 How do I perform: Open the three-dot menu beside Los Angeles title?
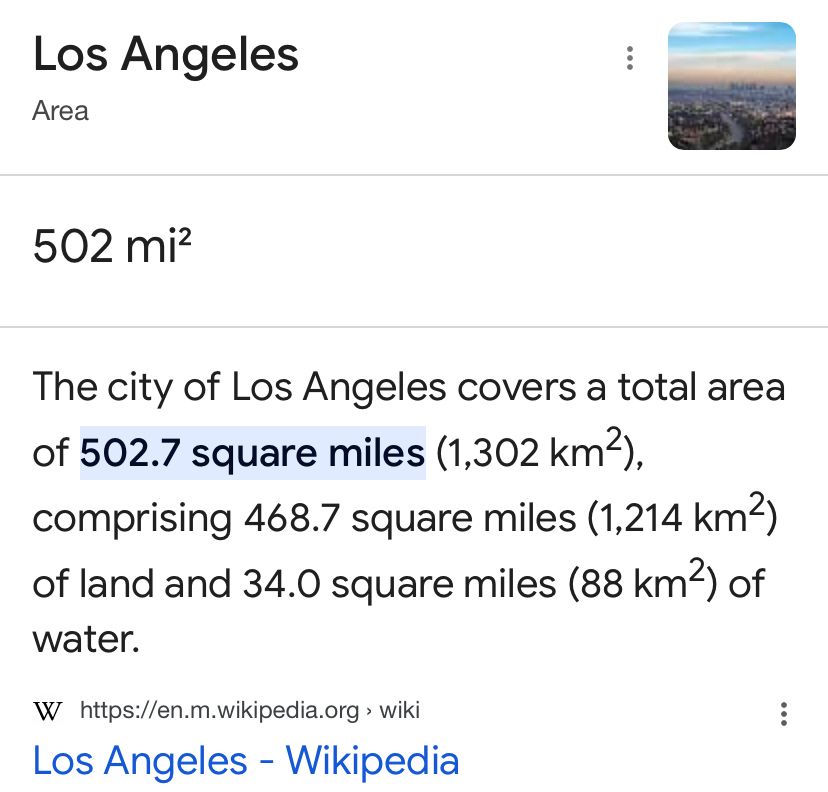(x=629, y=58)
